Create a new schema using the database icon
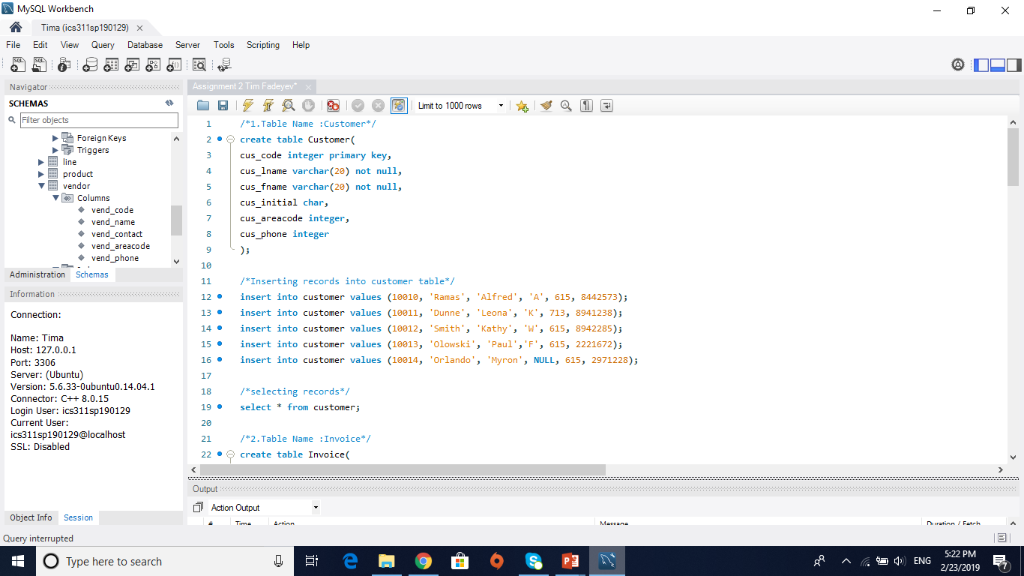This screenshot has height=576, width=1024. tap(91, 63)
